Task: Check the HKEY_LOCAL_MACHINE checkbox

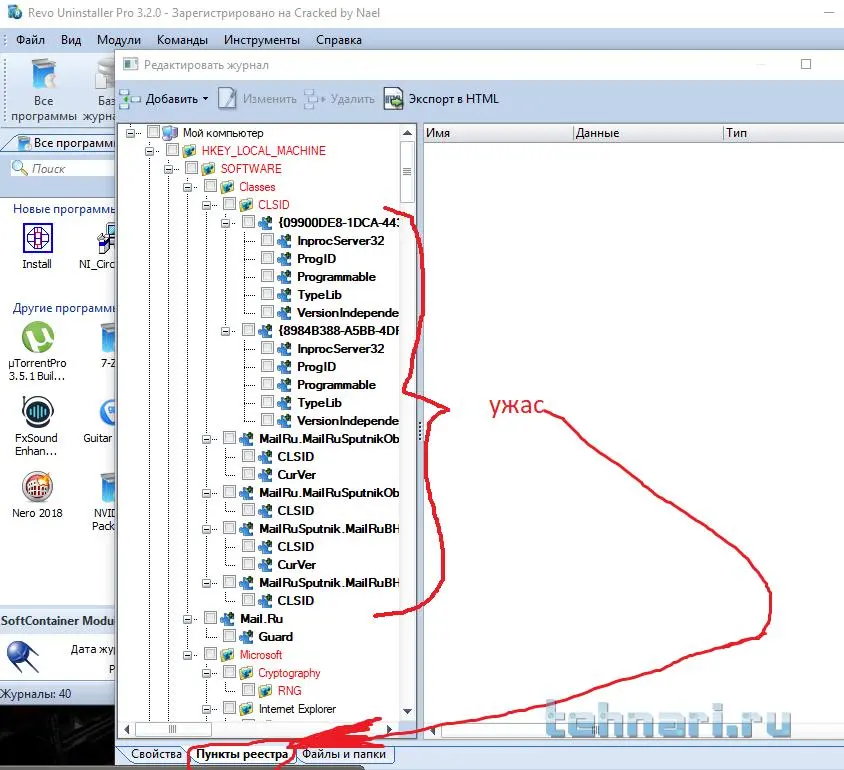Action: click(172, 150)
